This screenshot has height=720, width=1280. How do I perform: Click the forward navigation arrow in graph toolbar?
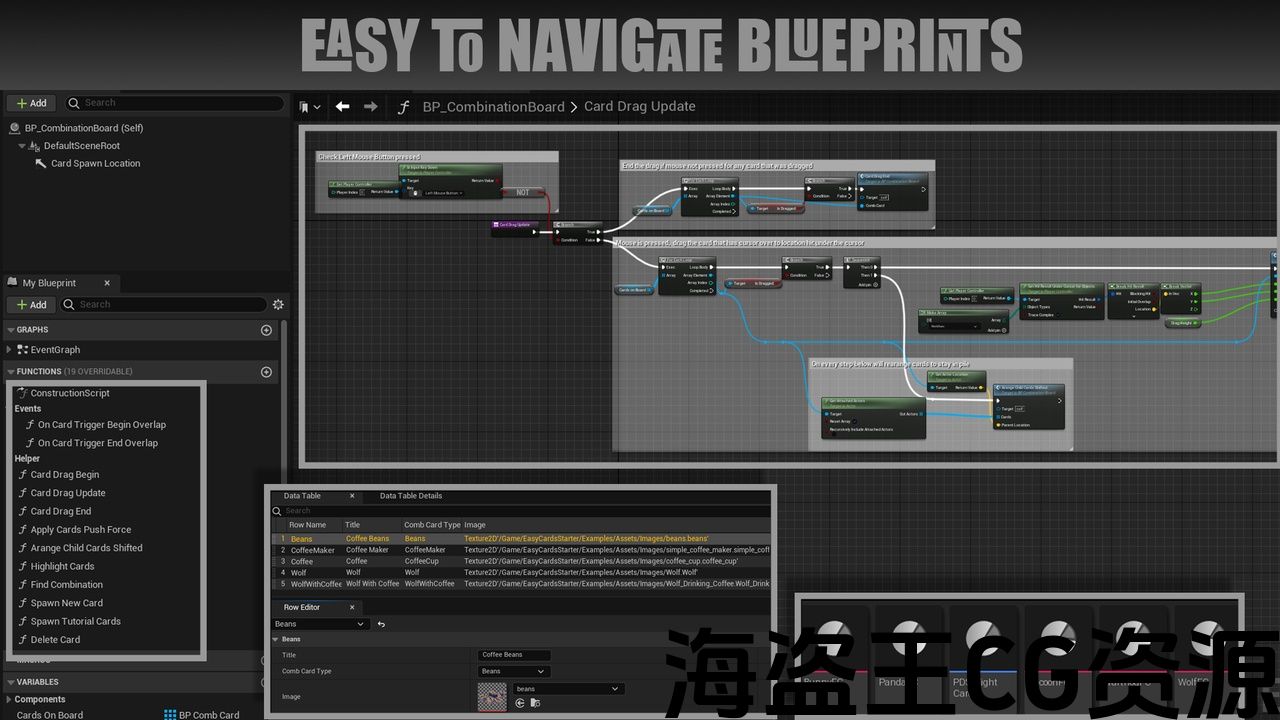coord(371,107)
